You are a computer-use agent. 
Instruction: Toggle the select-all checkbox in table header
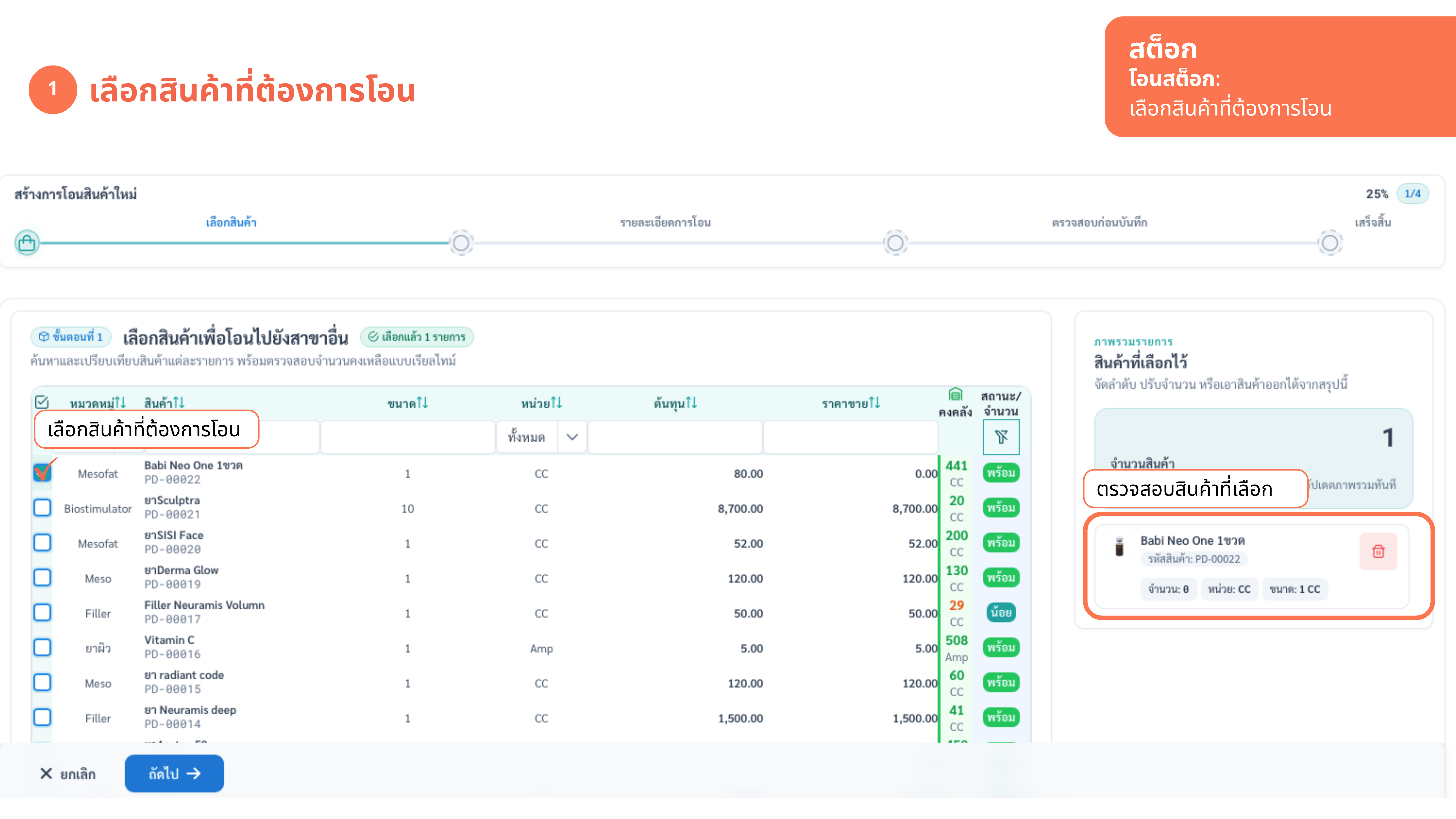click(x=42, y=402)
